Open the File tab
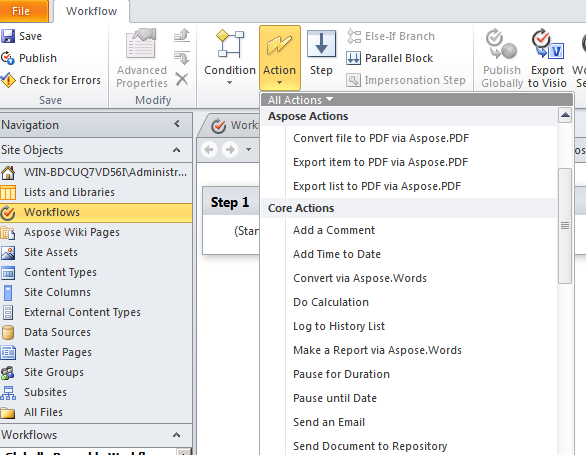586x455 pixels. [24, 11]
